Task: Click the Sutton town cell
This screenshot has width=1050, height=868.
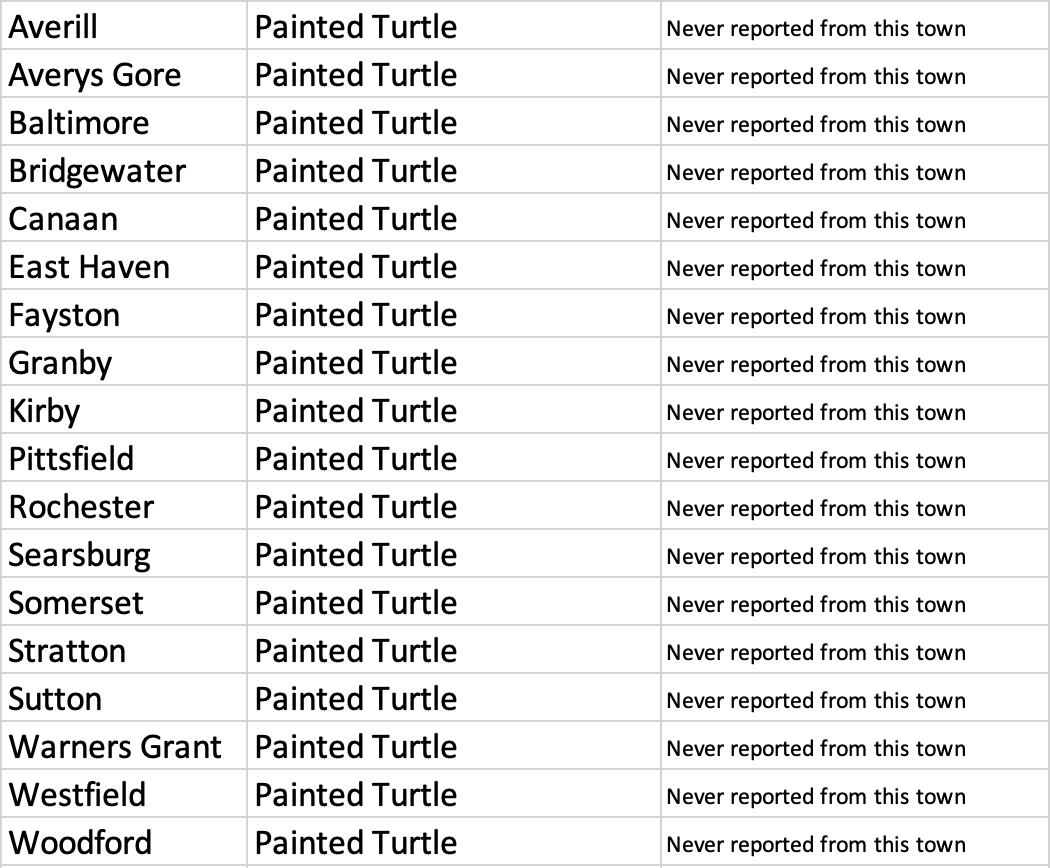Action: point(124,698)
